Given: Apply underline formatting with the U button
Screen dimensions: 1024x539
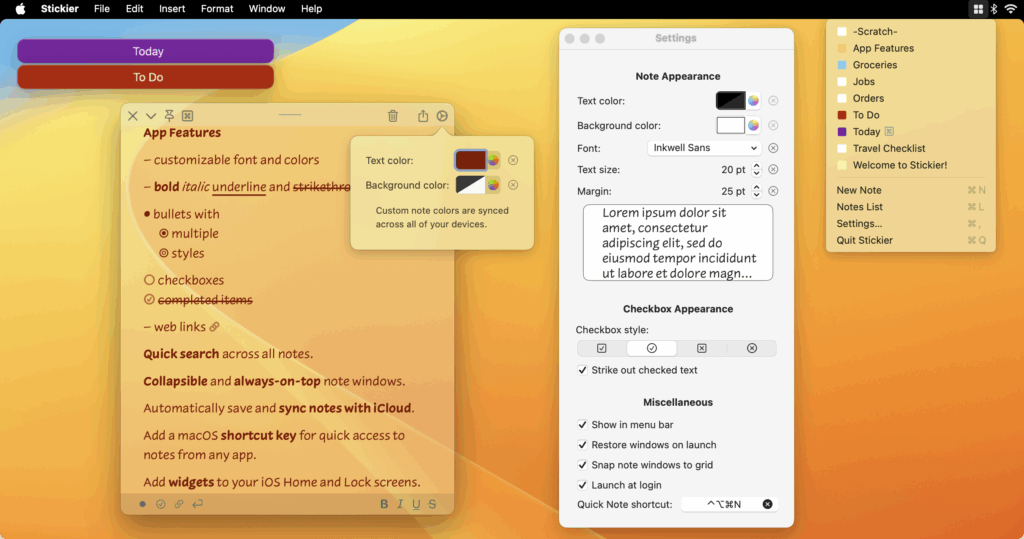Looking at the screenshot, I should point(416,504).
